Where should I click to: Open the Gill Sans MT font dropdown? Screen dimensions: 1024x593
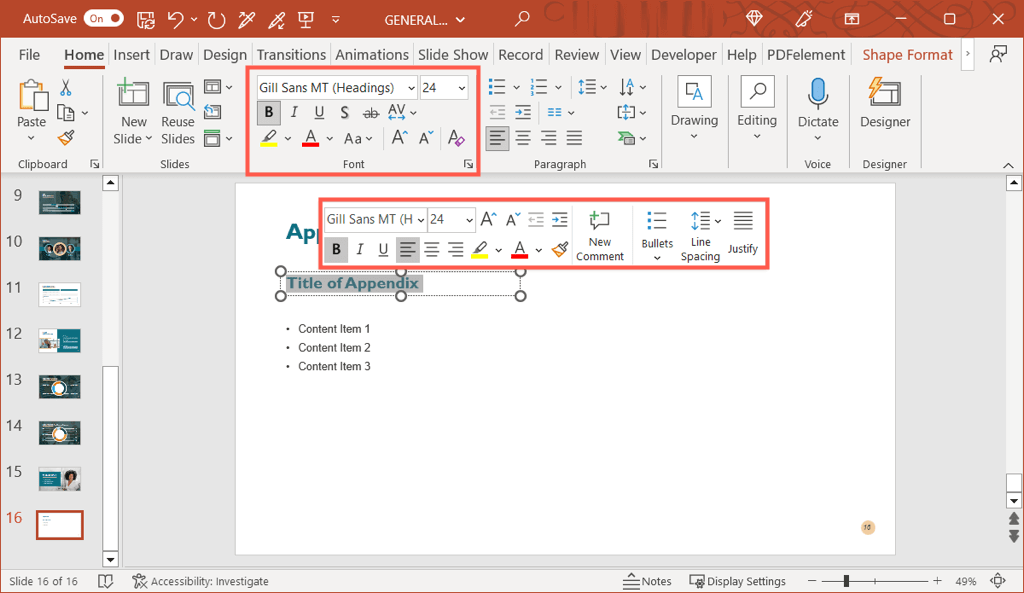413,87
